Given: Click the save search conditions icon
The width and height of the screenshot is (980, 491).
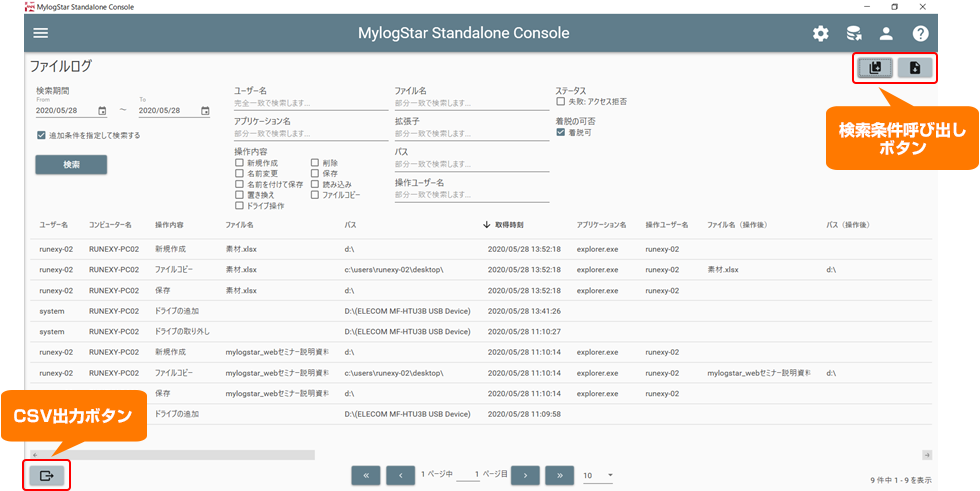Looking at the screenshot, I should [915, 68].
